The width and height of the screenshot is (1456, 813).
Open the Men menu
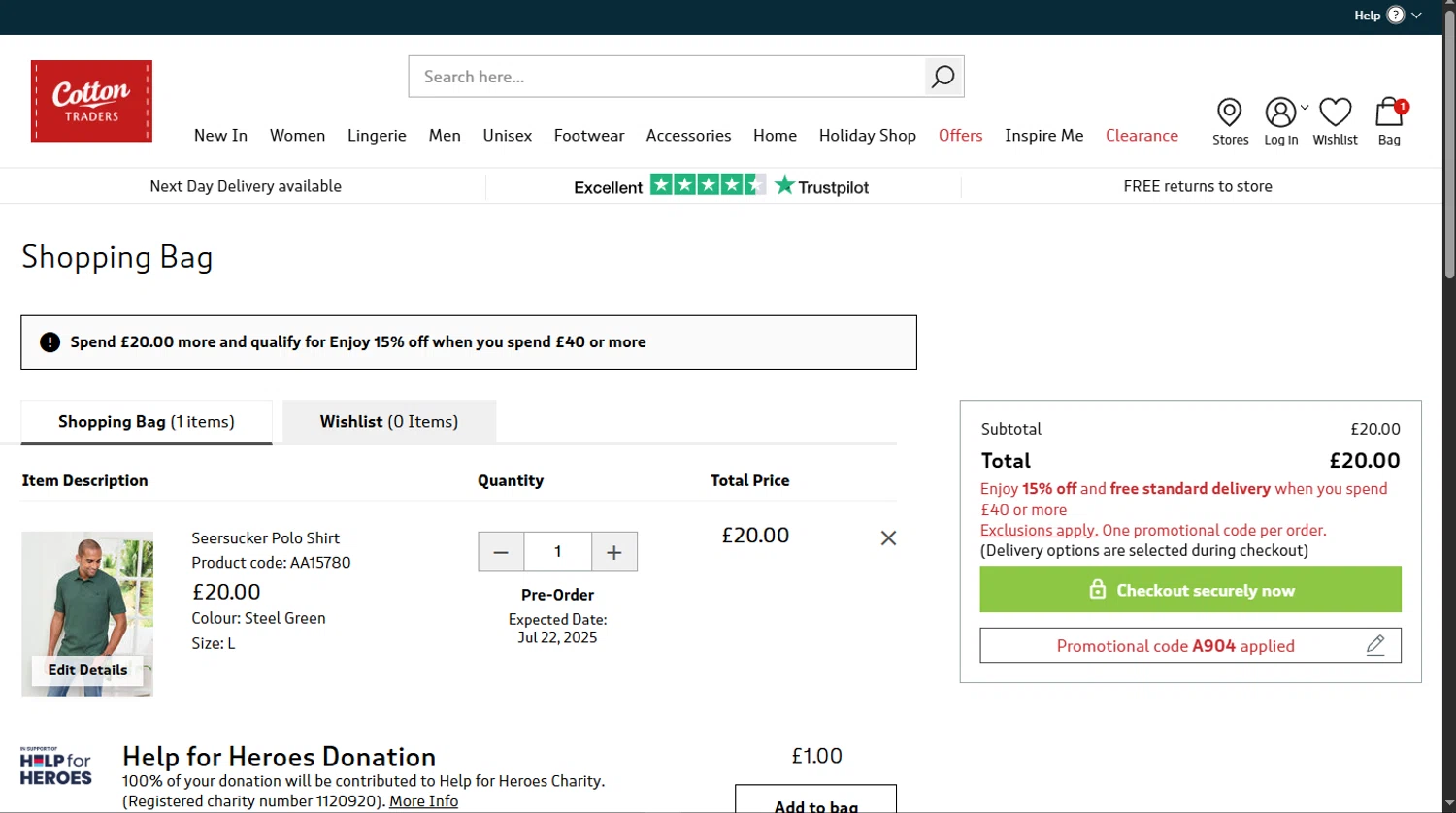point(445,136)
